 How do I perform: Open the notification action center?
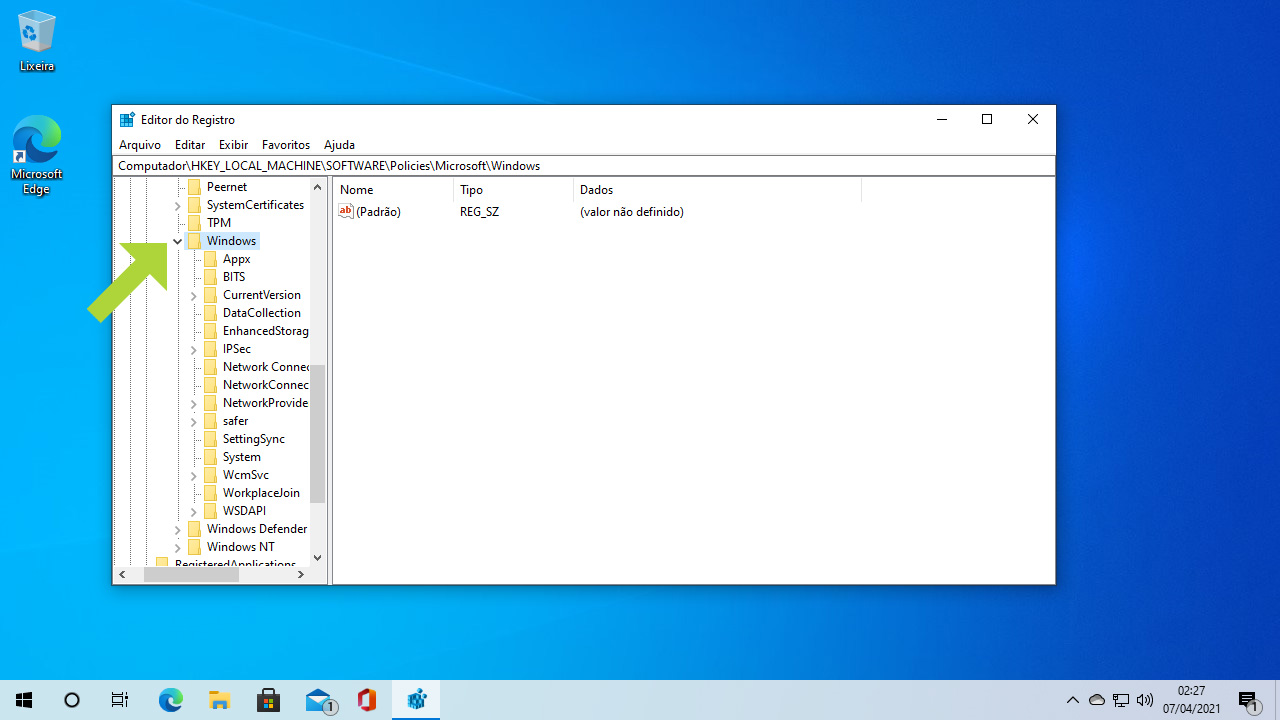pos(1248,700)
